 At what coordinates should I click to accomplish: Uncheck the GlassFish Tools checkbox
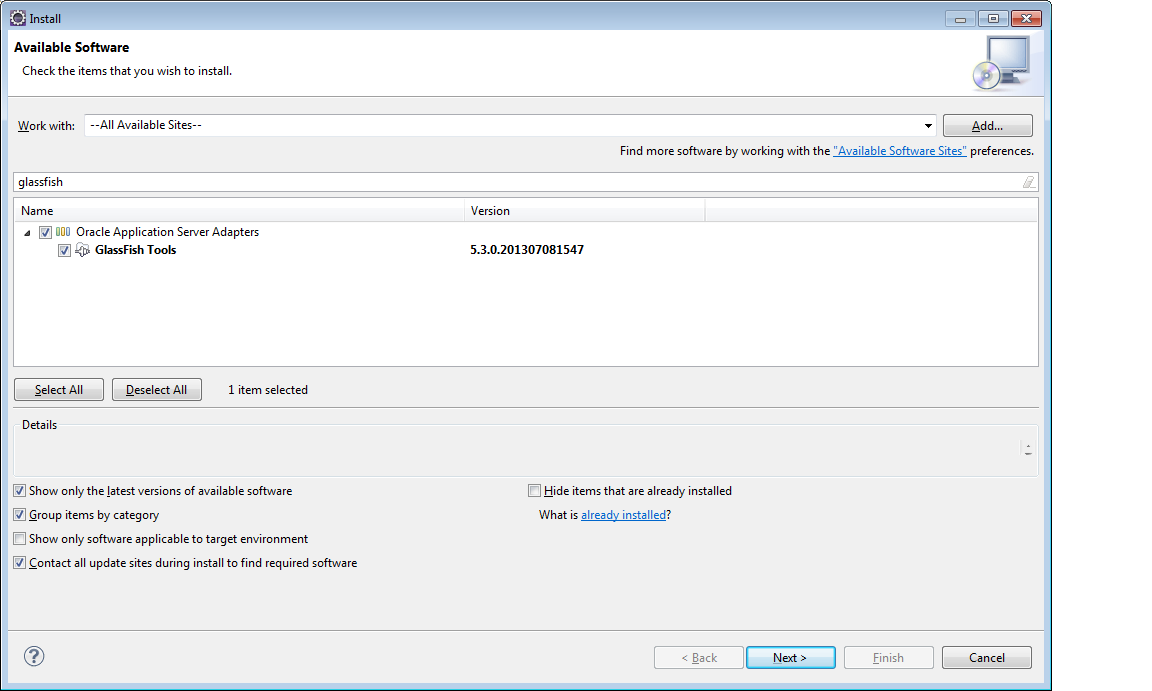(64, 250)
